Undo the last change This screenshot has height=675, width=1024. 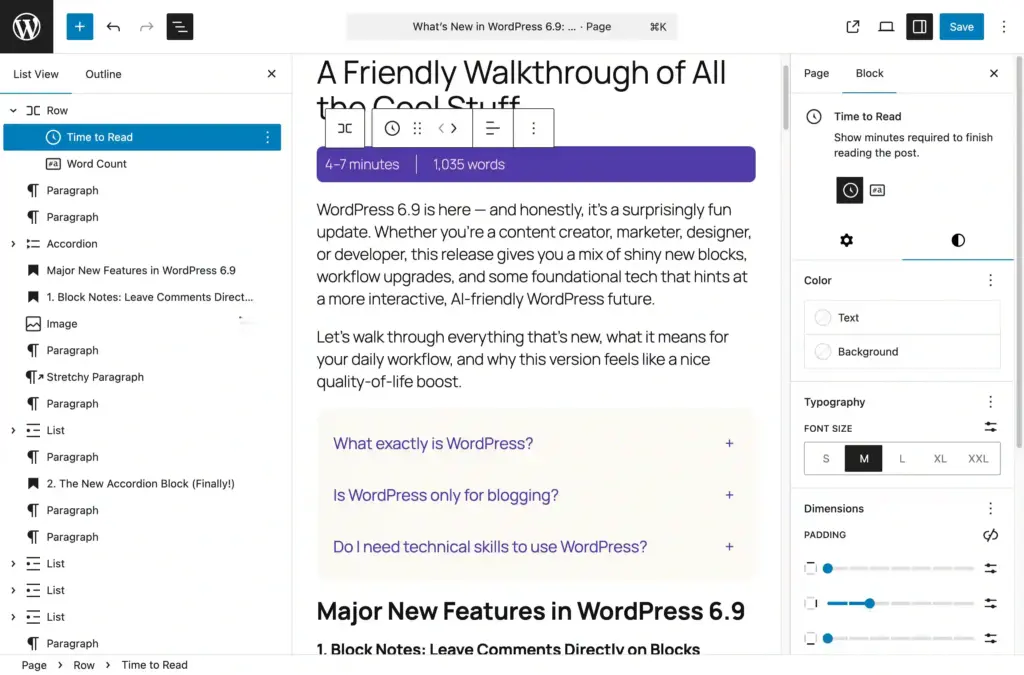[x=112, y=26]
